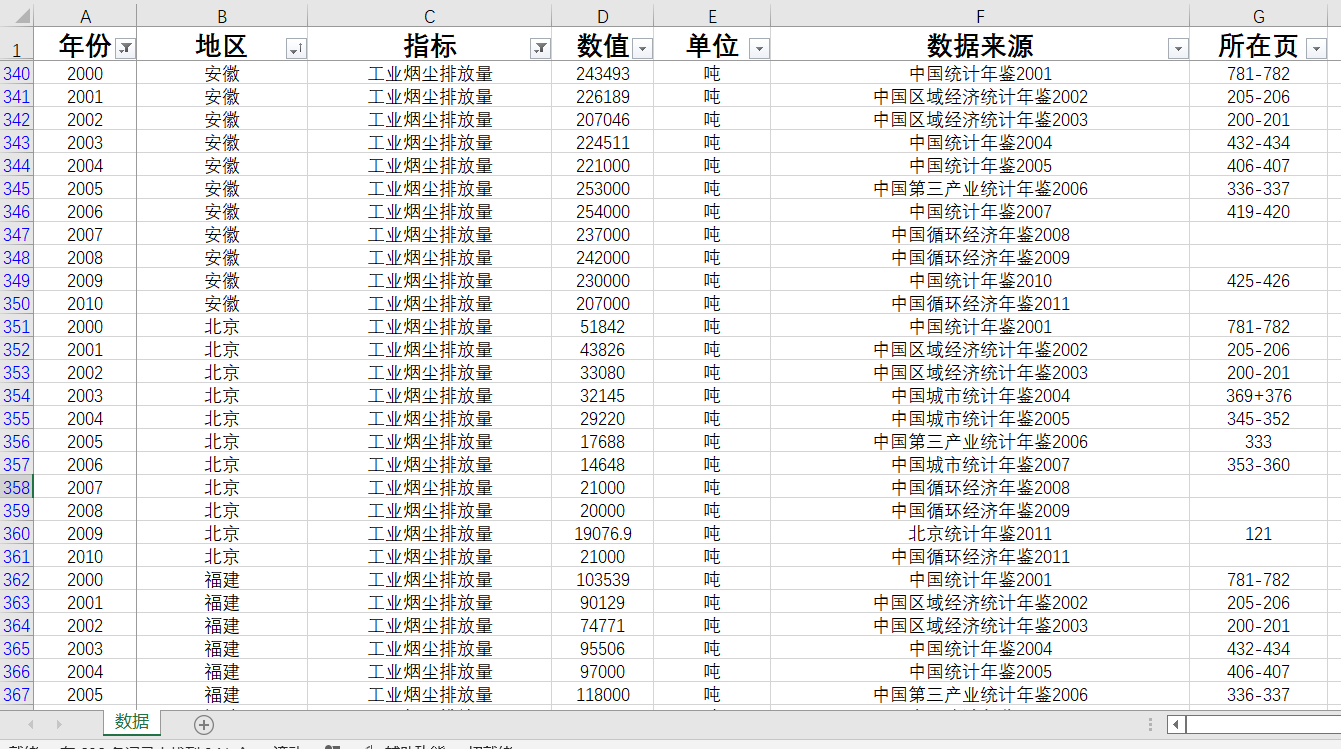Switch to the 数据 sheet tab
This screenshot has height=749, width=1341.
click(x=131, y=722)
